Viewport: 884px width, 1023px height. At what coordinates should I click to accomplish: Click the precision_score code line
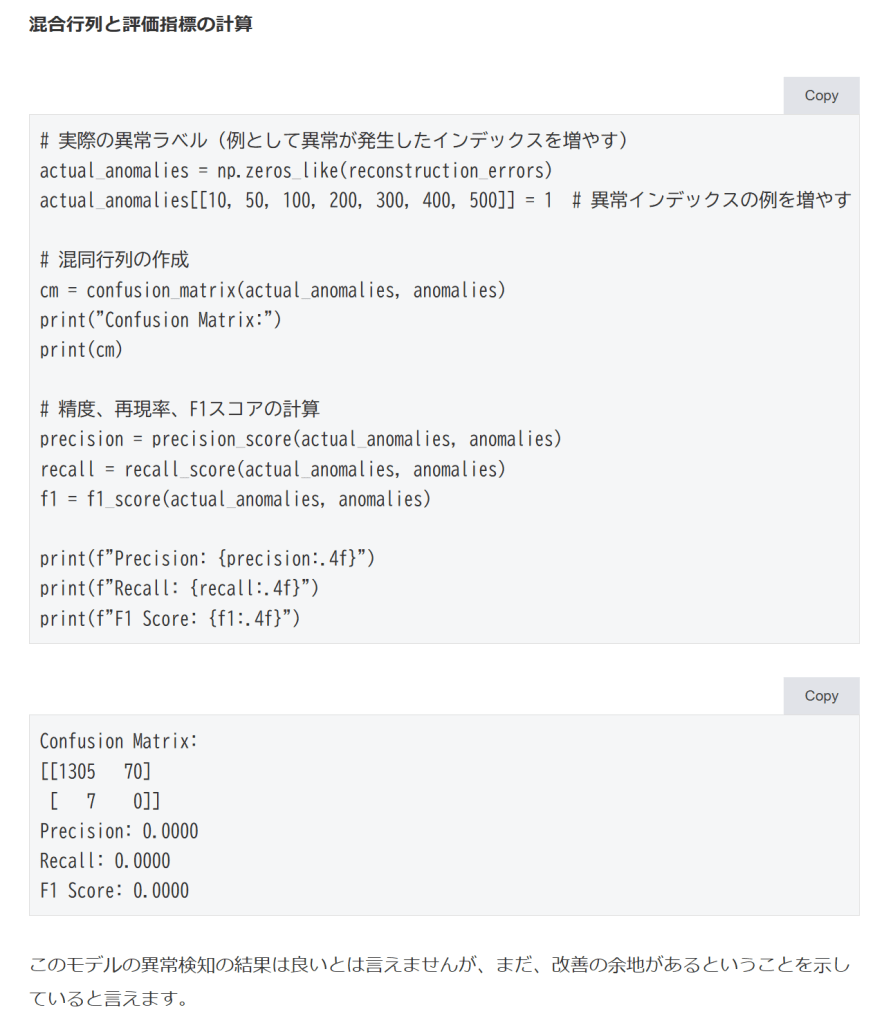(300, 439)
